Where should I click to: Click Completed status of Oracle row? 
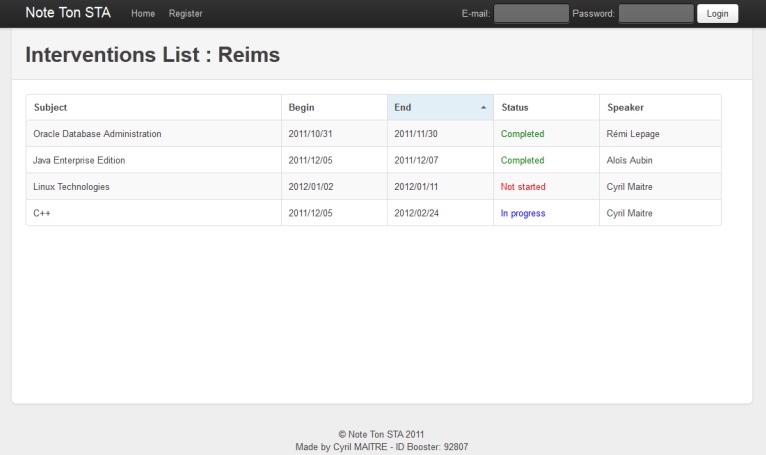coord(522,134)
